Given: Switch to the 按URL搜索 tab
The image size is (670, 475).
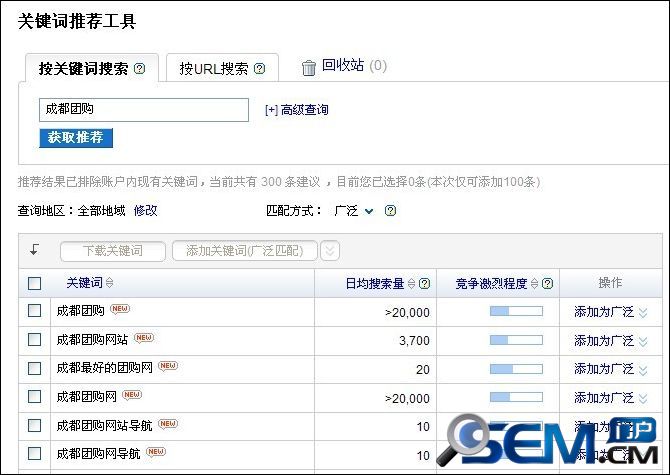Looking at the screenshot, I should point(213,69).
